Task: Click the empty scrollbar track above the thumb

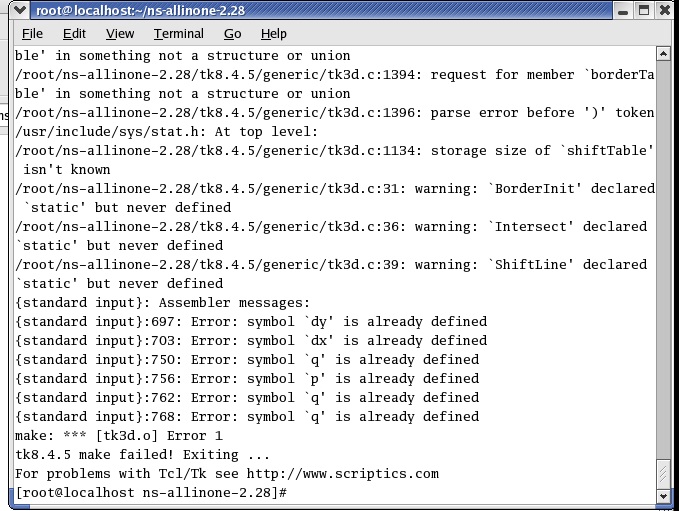Action: pos(664,250)
